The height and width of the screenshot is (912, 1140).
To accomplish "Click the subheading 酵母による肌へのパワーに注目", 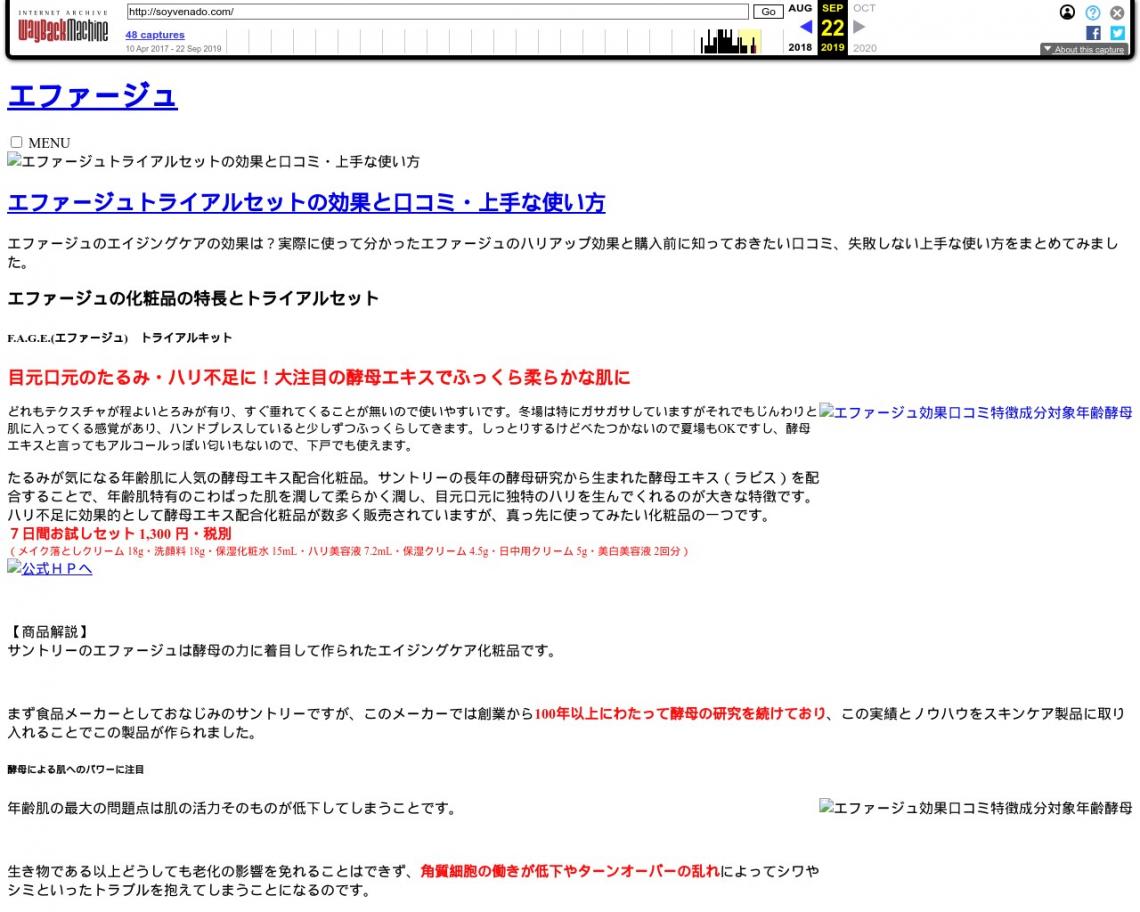I will [x=76, y=769].
